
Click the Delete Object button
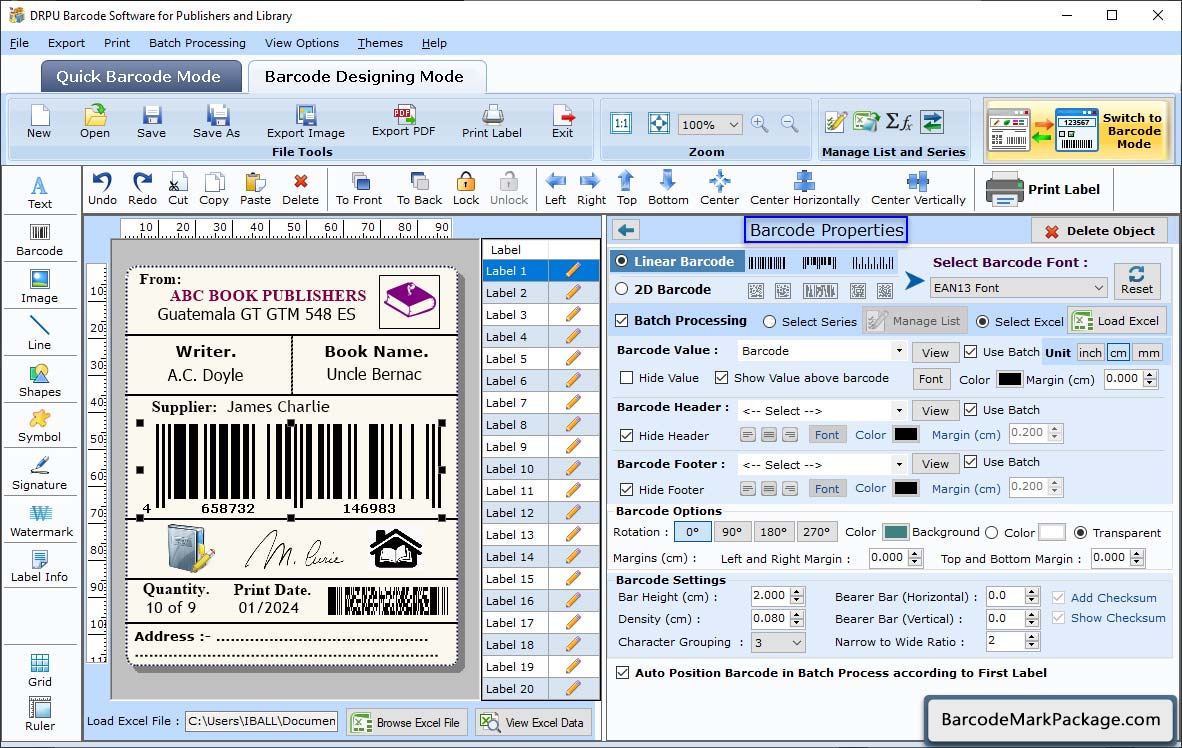pos(1099,231)
